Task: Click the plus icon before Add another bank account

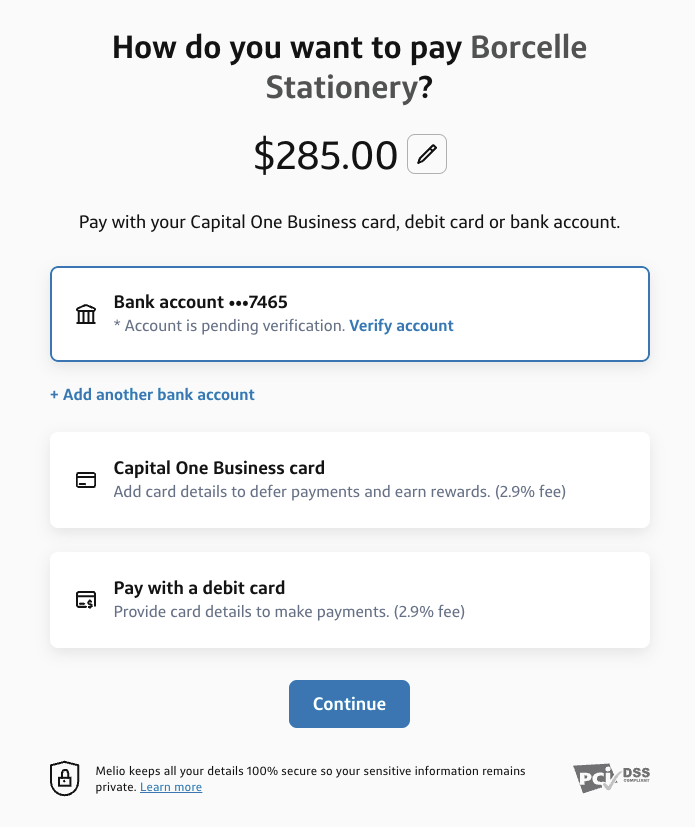Action: 54,394
